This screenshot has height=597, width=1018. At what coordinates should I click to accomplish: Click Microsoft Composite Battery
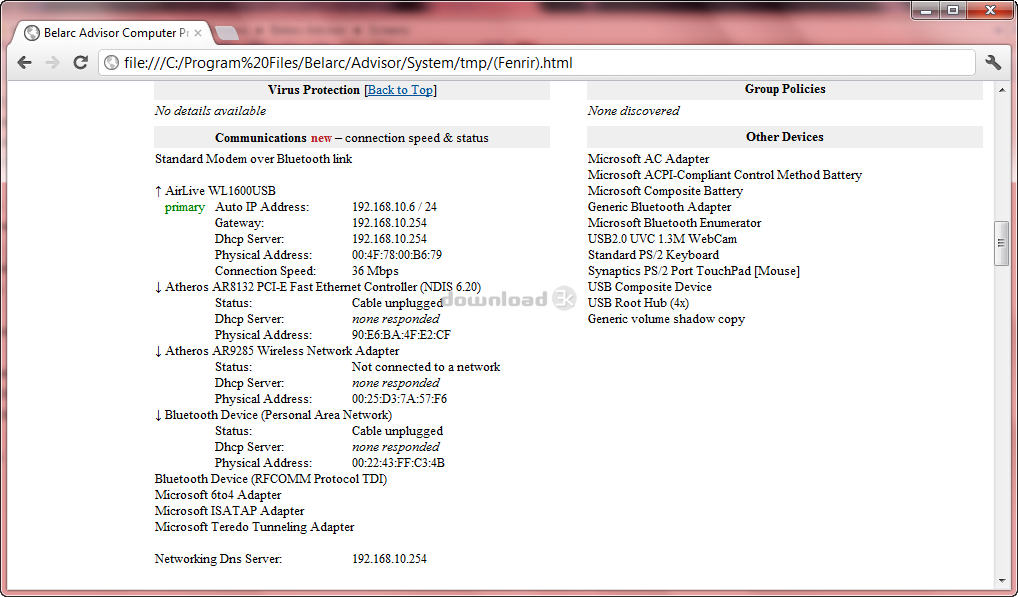pyautogui.click(x=665, y=191)
